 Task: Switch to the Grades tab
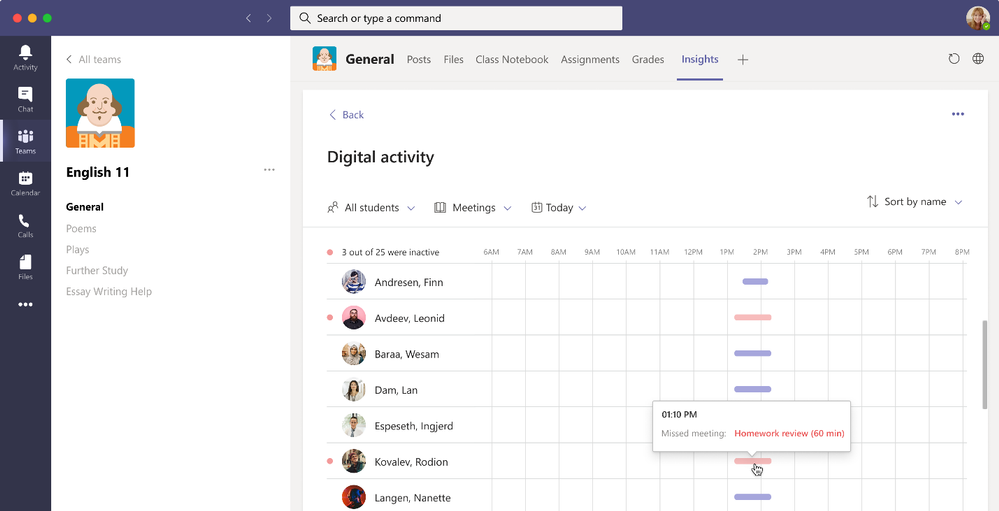(x=648, y=60)
